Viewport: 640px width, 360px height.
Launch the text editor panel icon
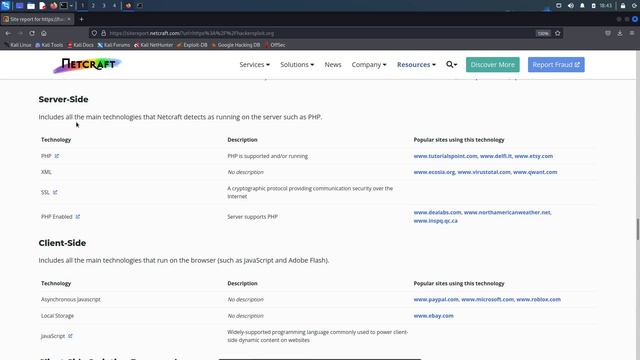(42, 6)
